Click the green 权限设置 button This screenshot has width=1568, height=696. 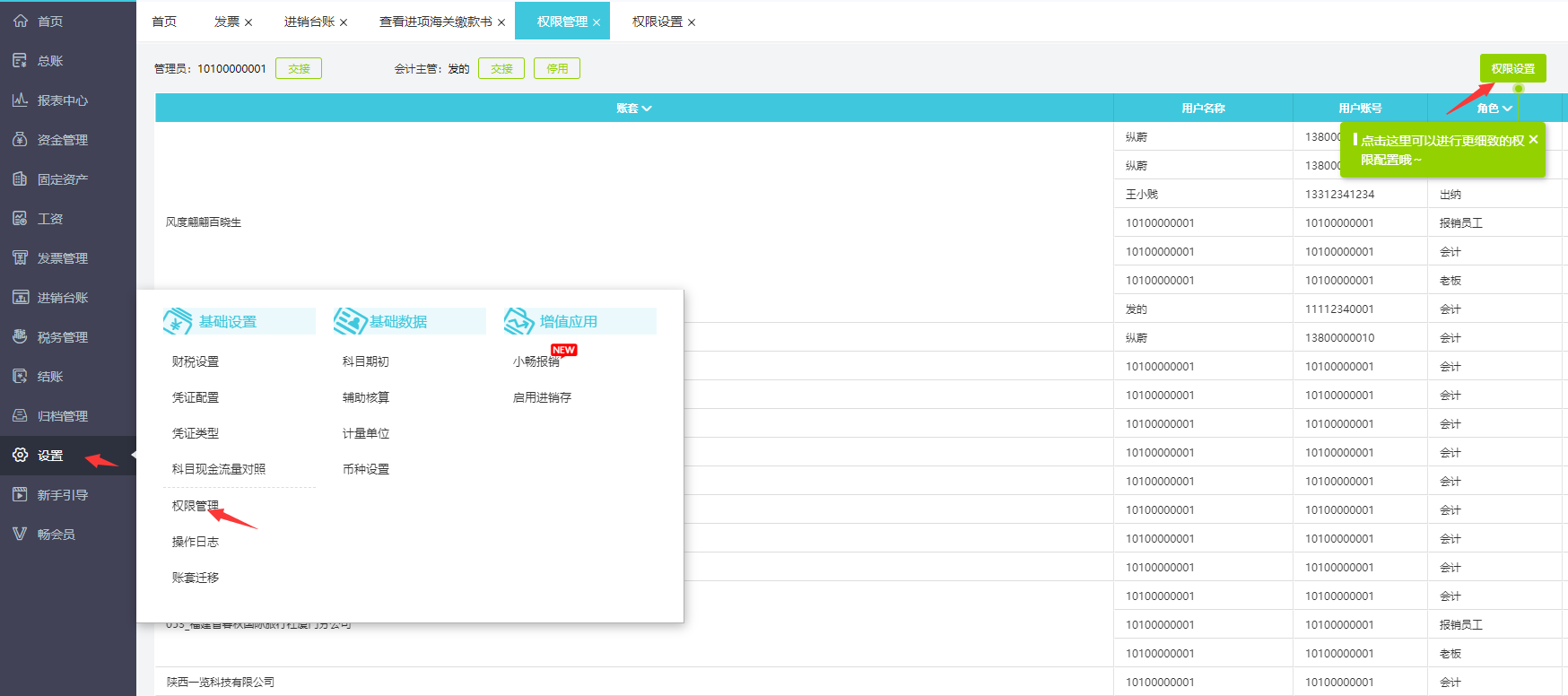tap(1512, 68)
